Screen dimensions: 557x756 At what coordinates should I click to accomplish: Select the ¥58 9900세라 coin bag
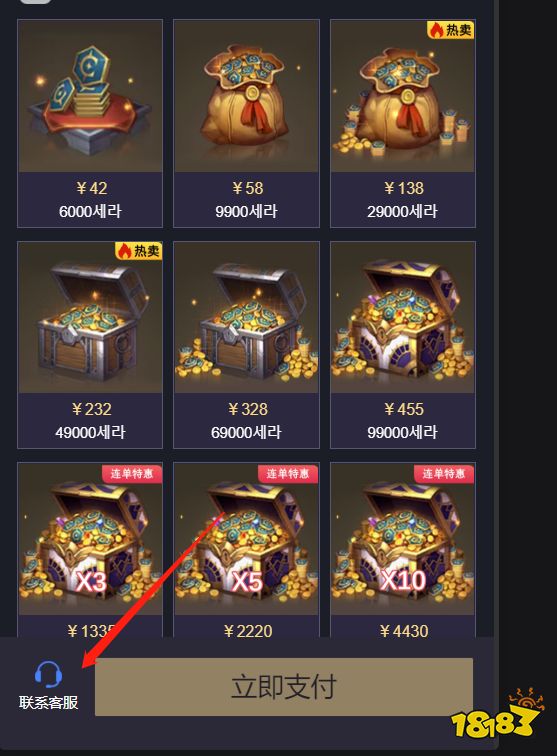pos(246,123)
